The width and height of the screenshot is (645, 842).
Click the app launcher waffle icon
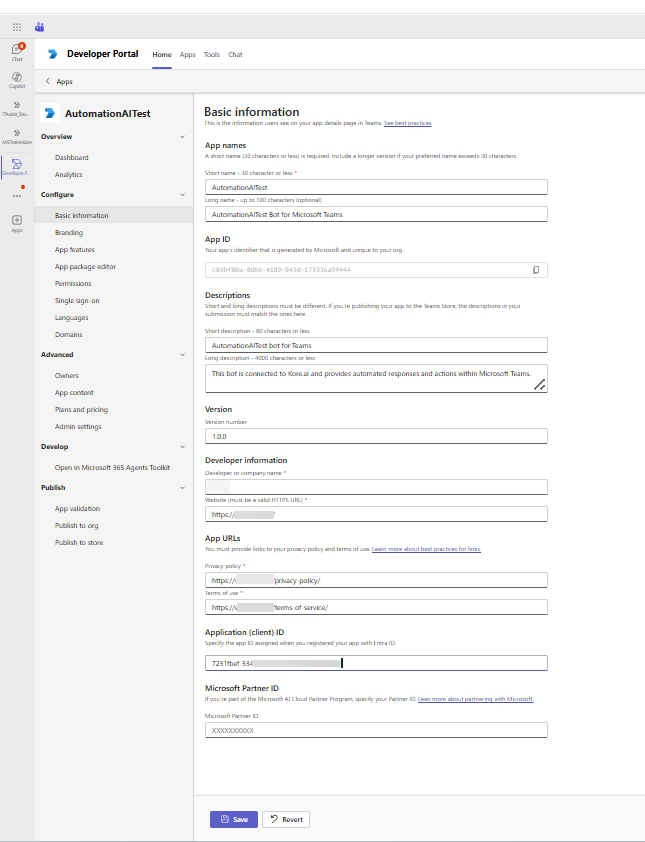click(17, 27)
